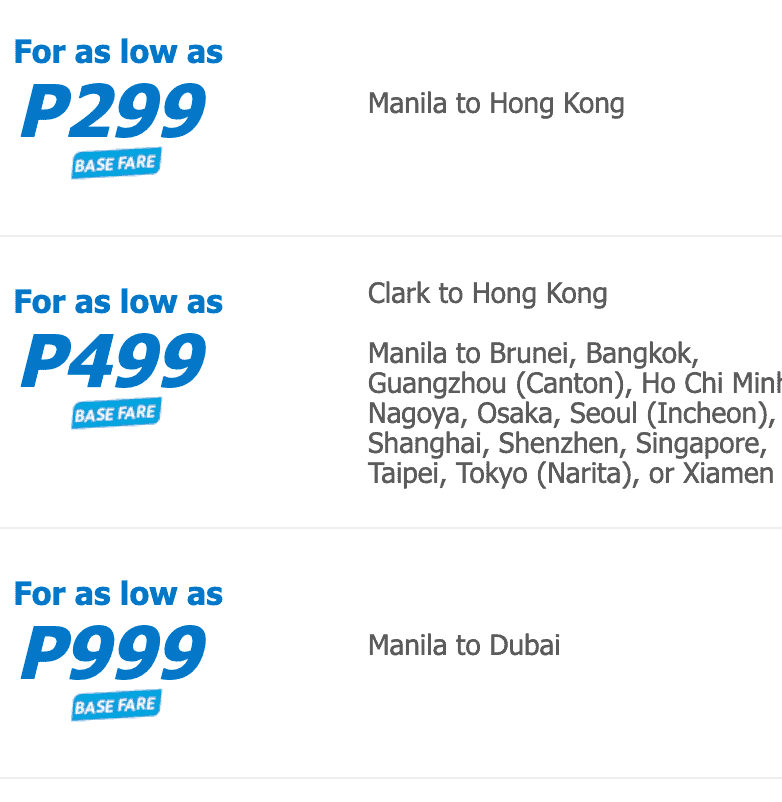This screenshot has height=802, width=782.
Task: Select the Xiamen destination text
Action: [728, 474]
